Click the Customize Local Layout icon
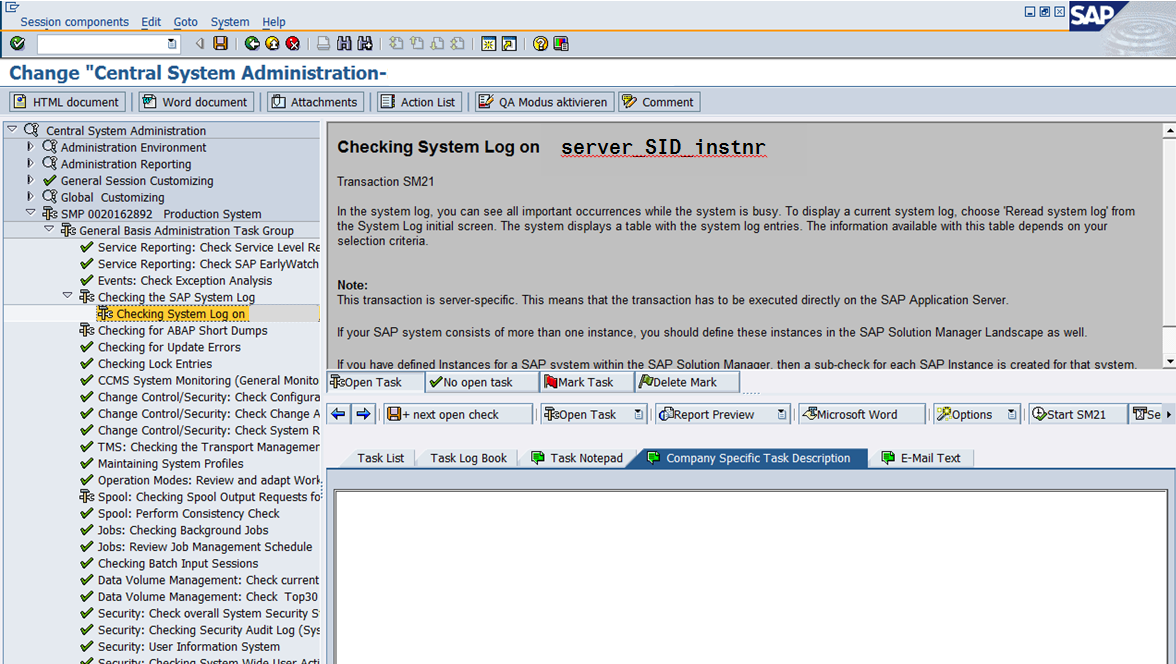The image size is (1176, 664). (x=561, y=44)
